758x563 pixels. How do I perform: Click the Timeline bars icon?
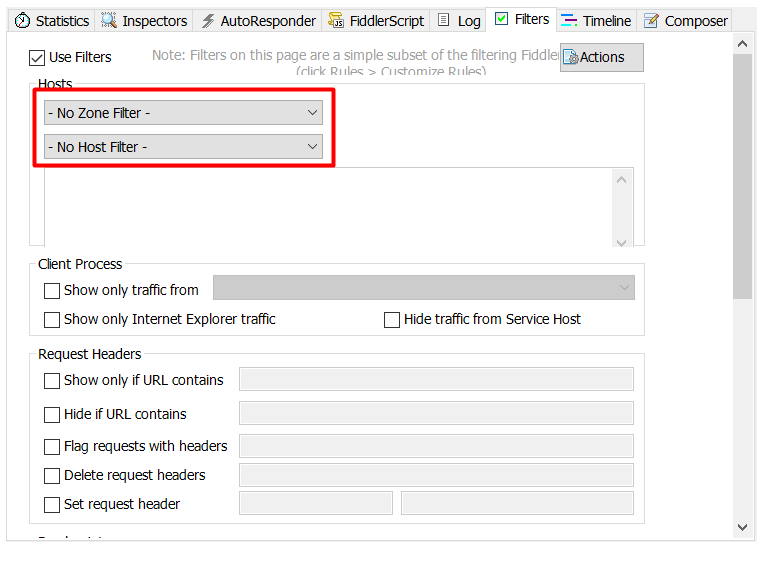point(569,20)
